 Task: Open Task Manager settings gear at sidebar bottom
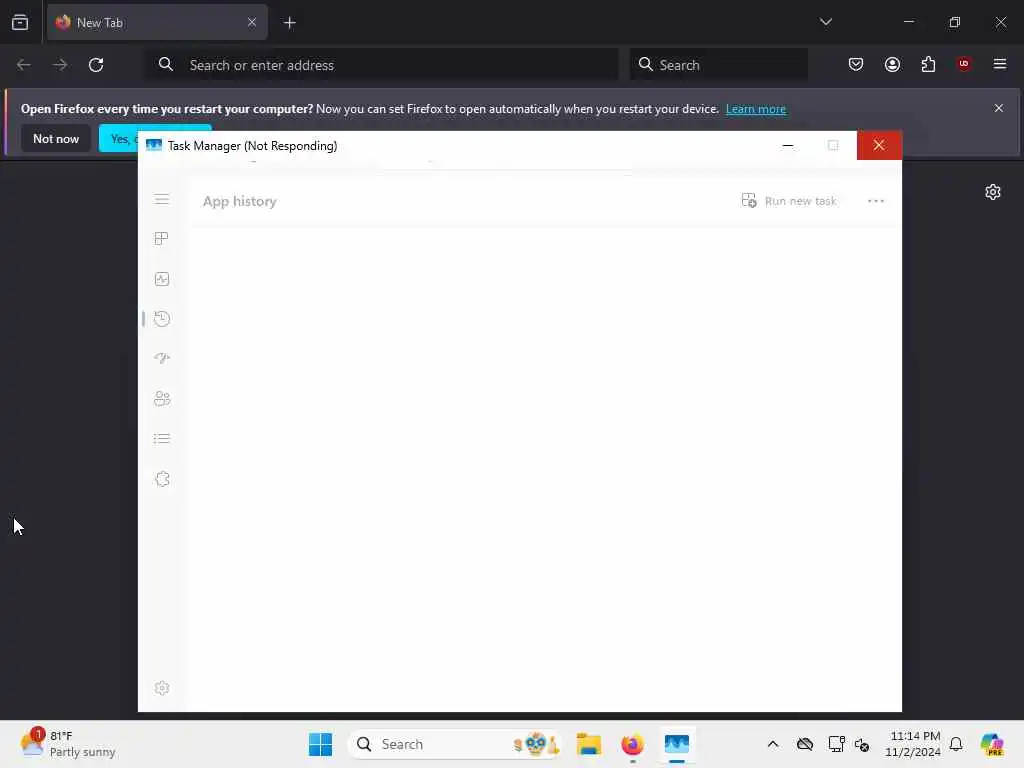tap(162, 688)
